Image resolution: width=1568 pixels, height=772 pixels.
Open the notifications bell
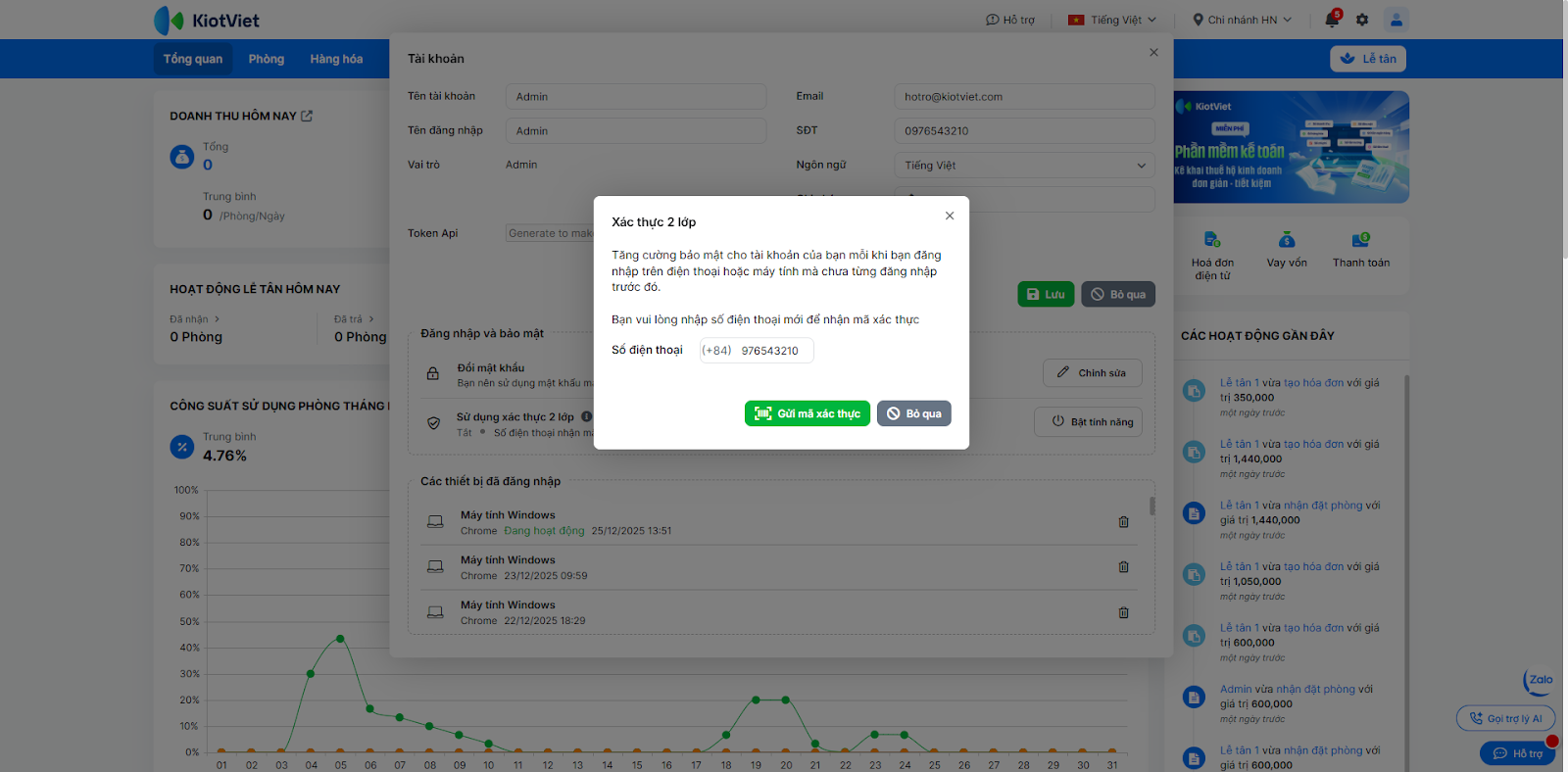click(1332, 20)
